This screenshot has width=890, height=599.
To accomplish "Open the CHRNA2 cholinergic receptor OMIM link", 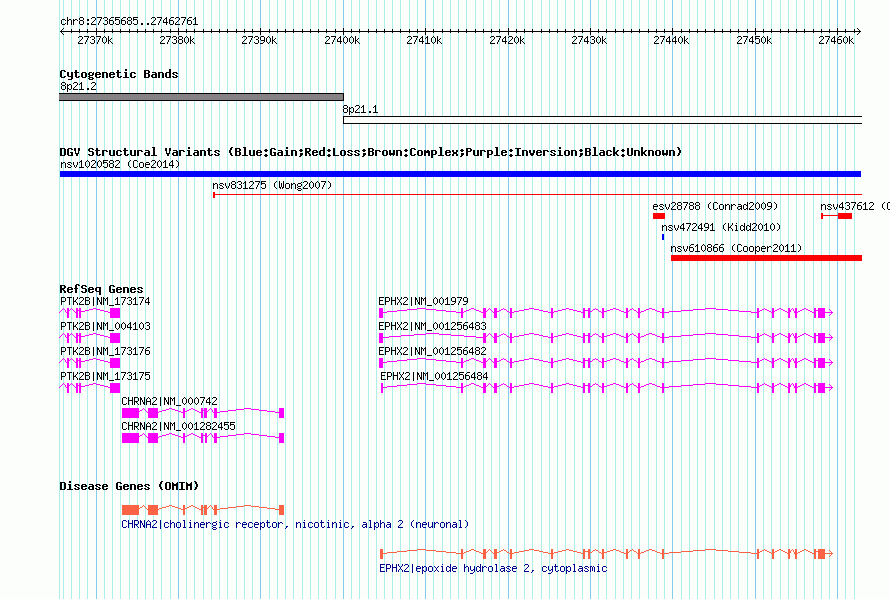I will tap(295, 524).
